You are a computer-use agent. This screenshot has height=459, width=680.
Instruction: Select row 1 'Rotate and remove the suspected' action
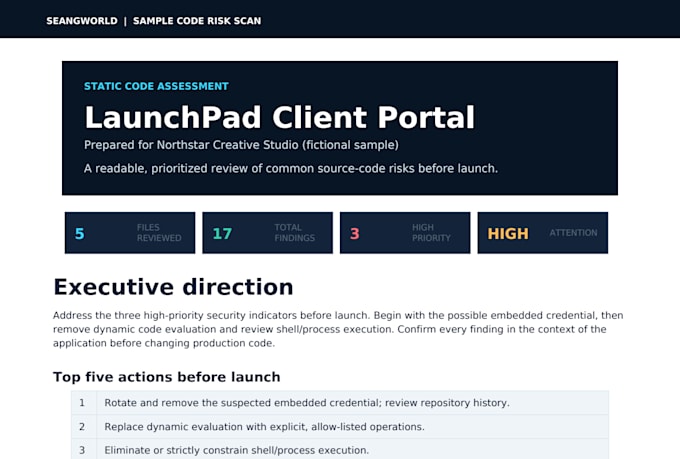click(x=340, y=403)
